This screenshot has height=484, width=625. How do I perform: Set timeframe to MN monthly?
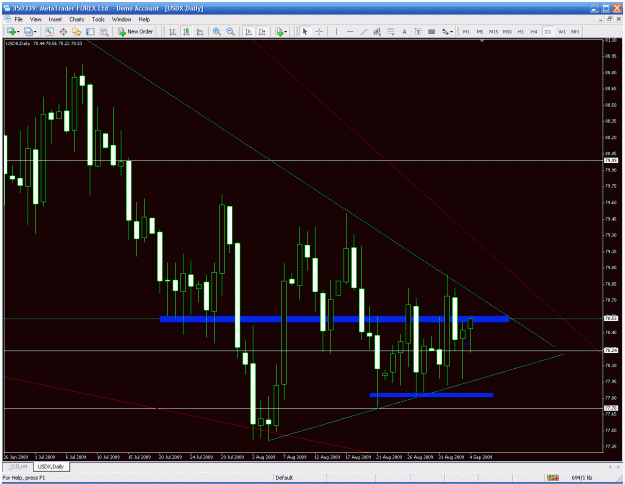tap(575, 31)
